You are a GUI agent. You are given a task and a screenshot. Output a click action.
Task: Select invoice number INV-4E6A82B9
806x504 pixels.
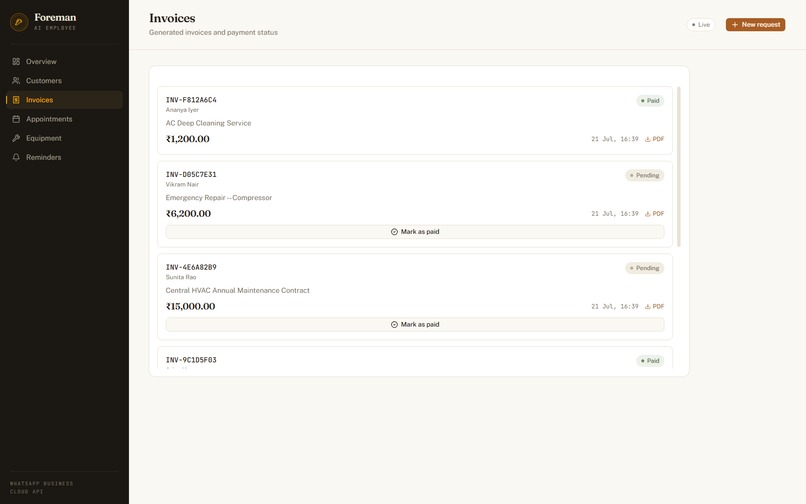[x=191, y=267]
